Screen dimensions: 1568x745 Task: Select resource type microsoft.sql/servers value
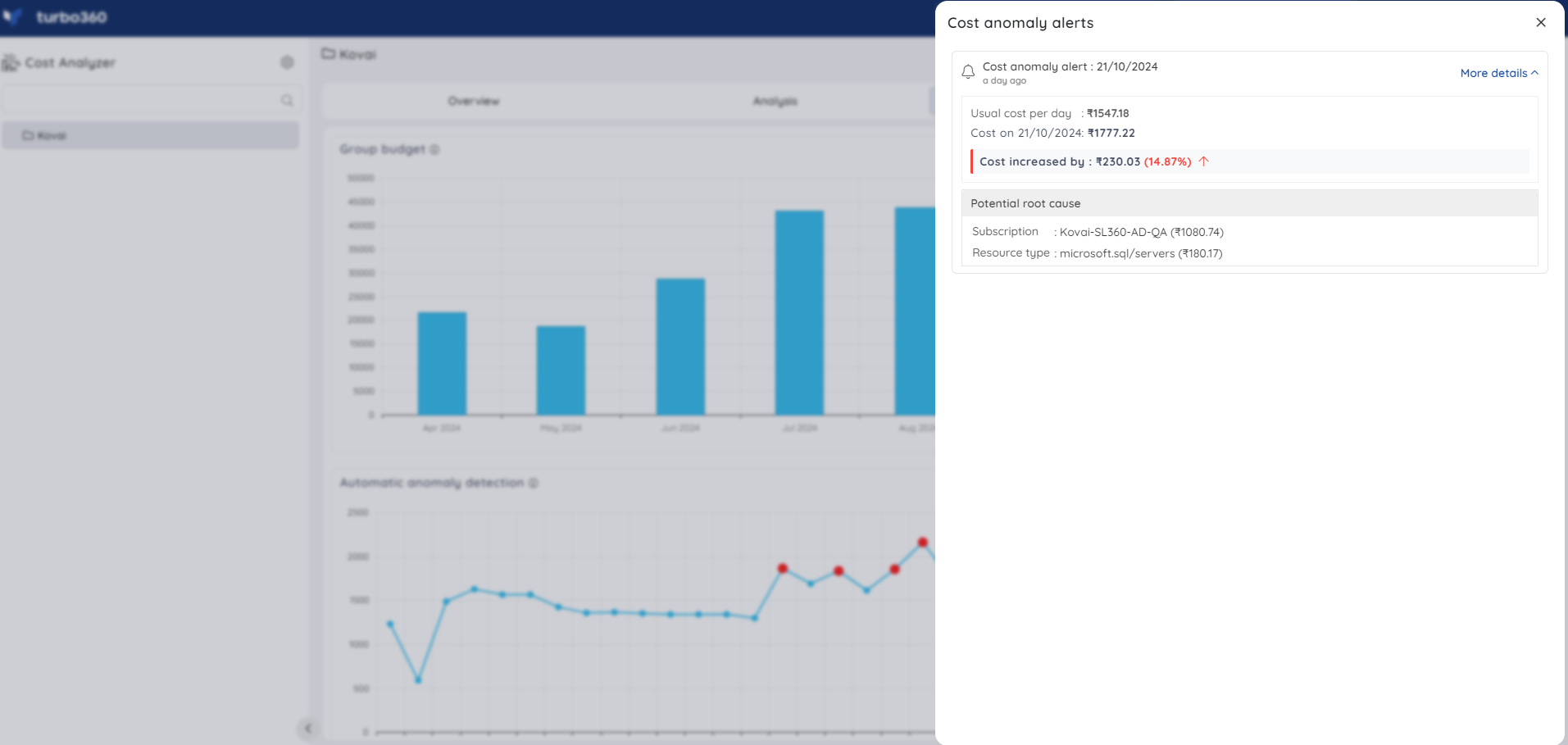tap(1141, 253)
